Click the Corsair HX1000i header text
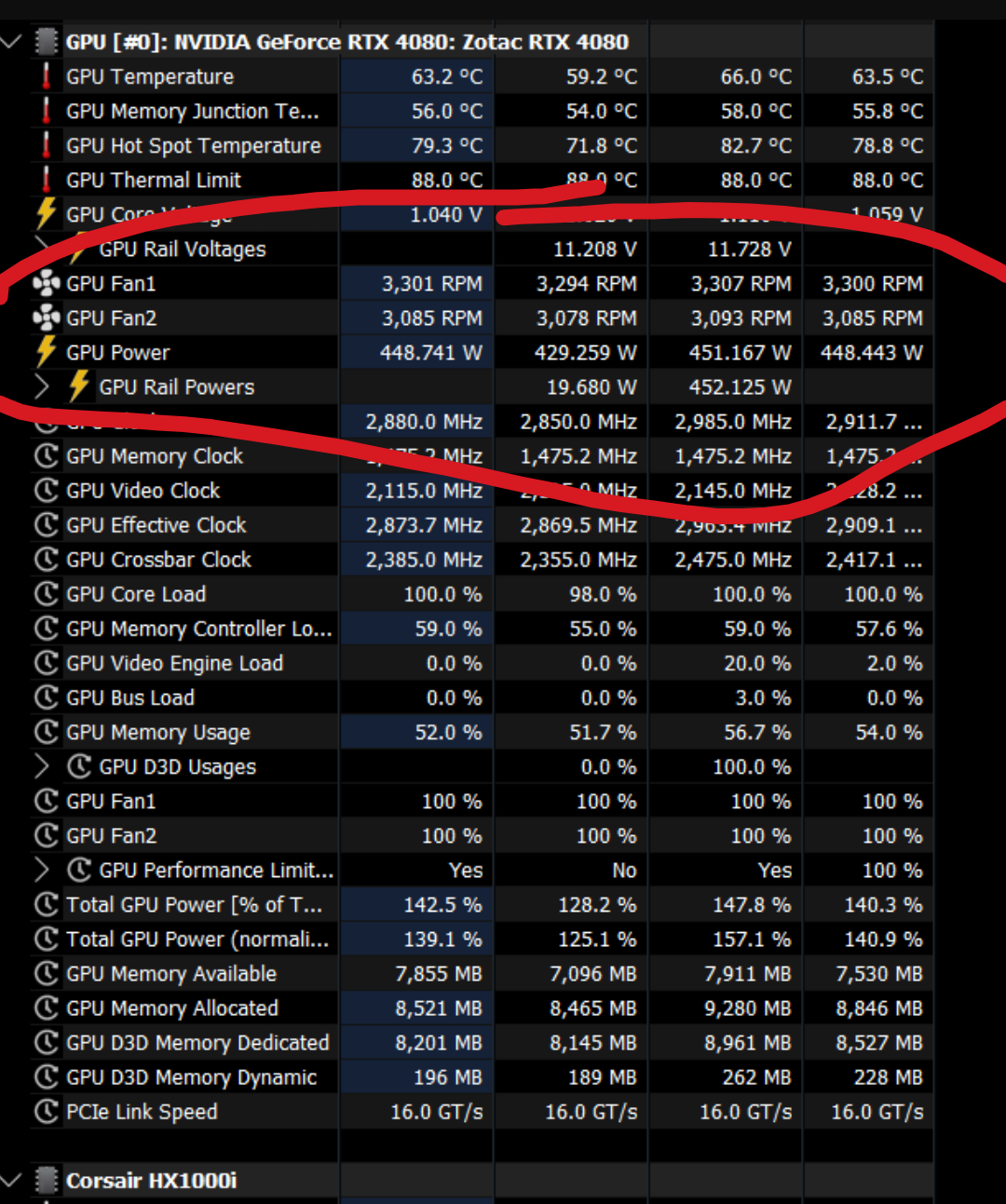 pyautogui.click(x=151, y=1181)
